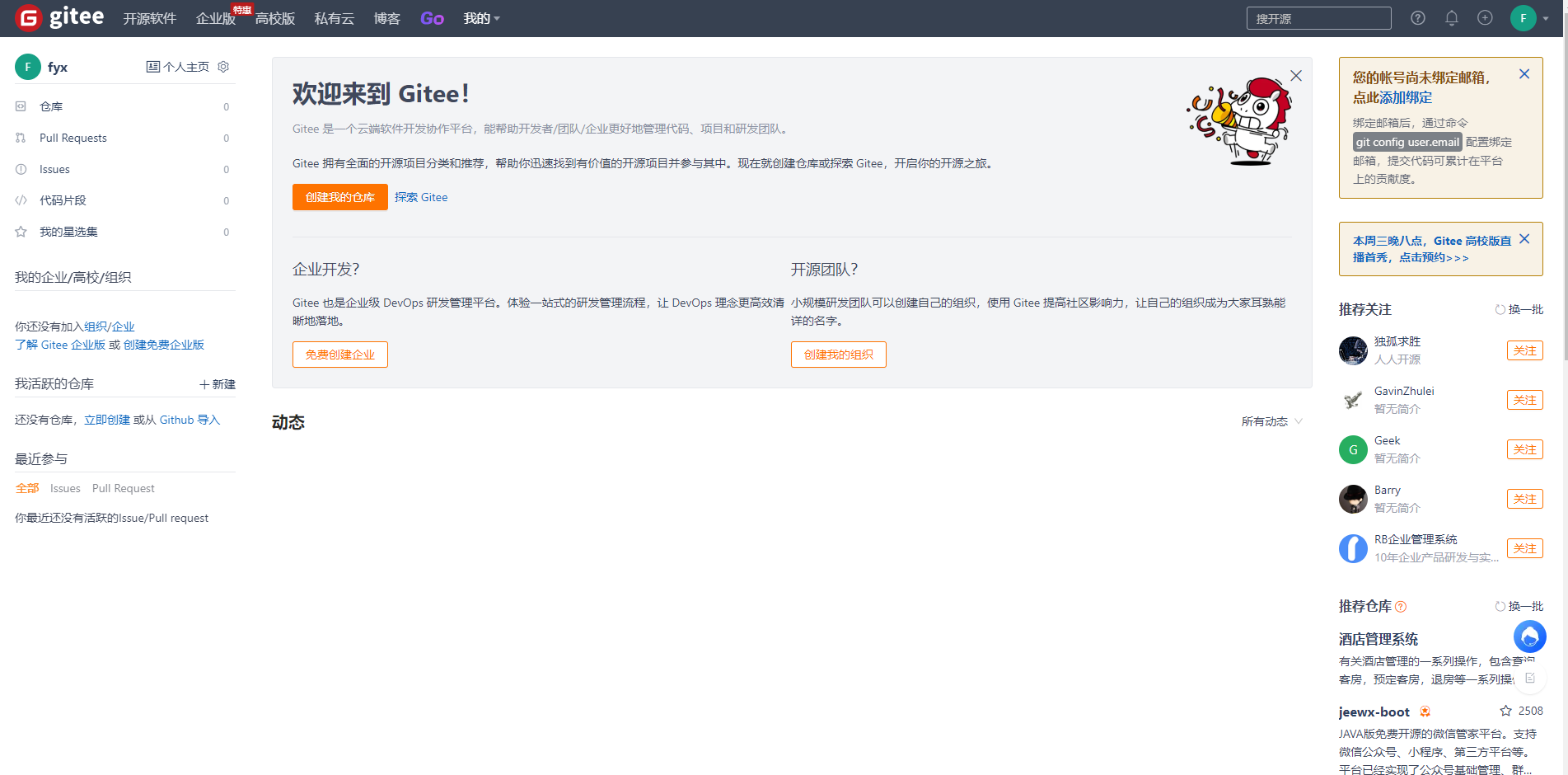Close the 欢迎来到 Gitee welcome banner
Image resolution: width=1568 pixels, height=775 pixels.
pos(1296,76)
